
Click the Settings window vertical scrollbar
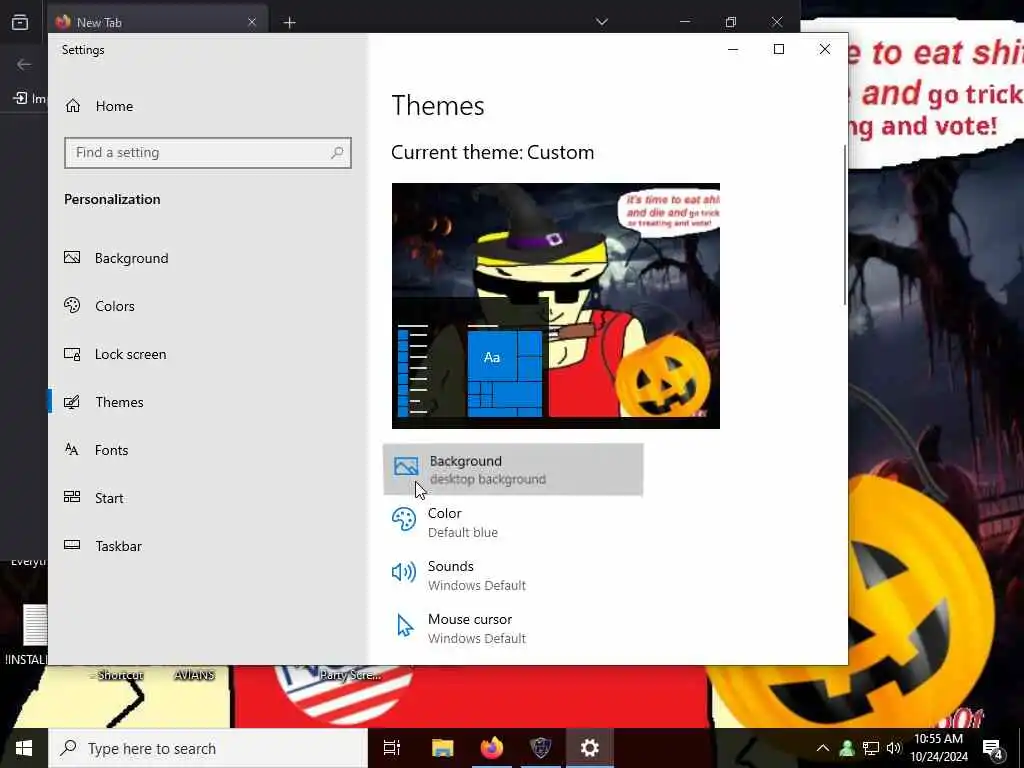point(845,225)
